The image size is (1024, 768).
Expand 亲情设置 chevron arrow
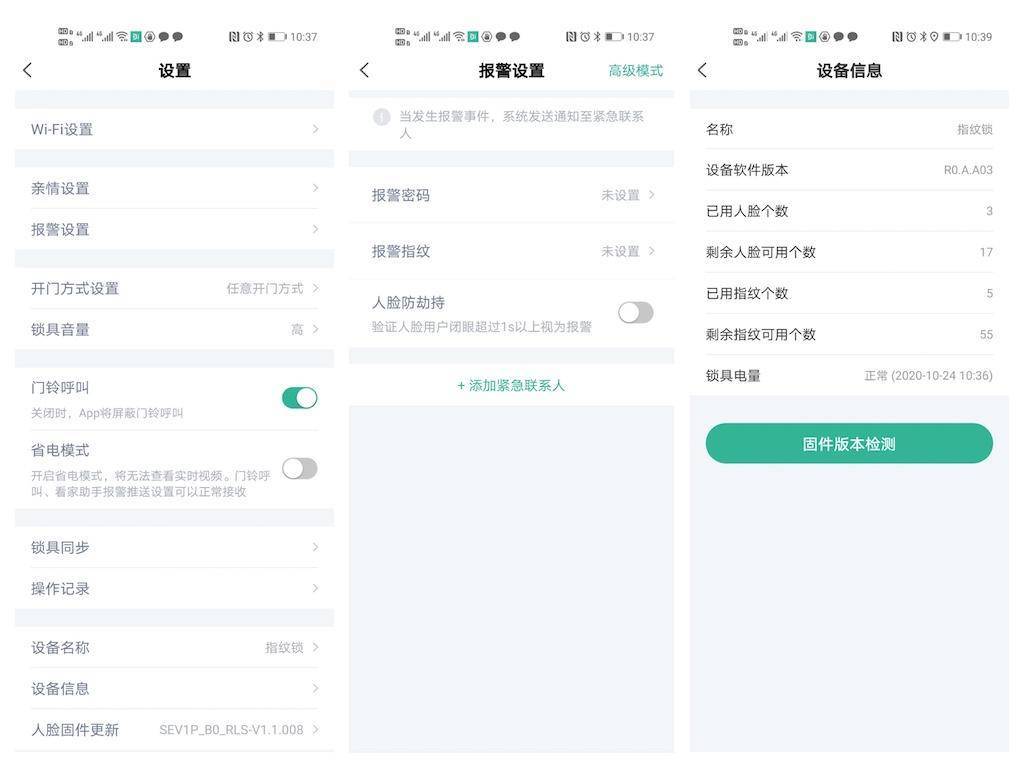(315, 188)
